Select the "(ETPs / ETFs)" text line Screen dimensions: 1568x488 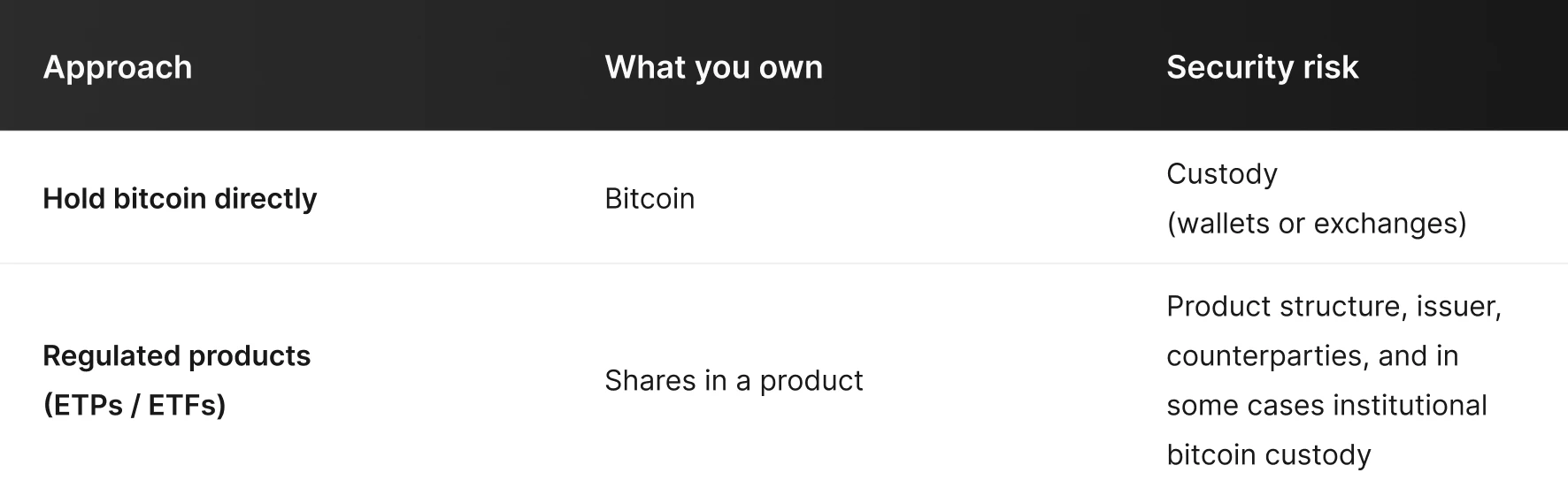coord(135,405)
